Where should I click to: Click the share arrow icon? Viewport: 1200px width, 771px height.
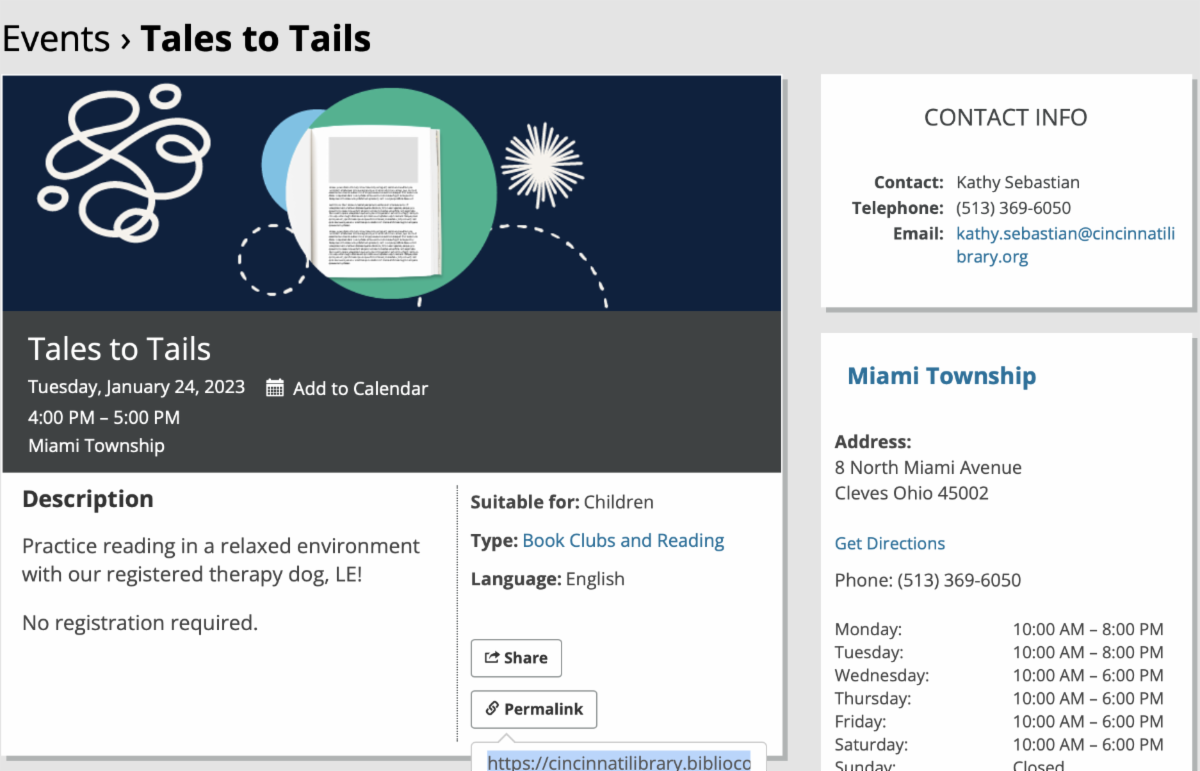(x=491, y=658)
